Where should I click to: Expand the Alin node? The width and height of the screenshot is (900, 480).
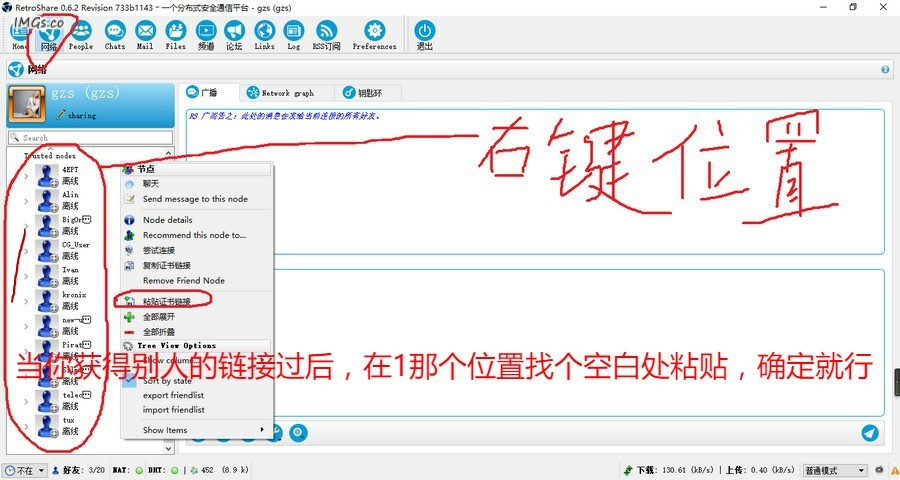pyautogui.click(x=26, y=201)
